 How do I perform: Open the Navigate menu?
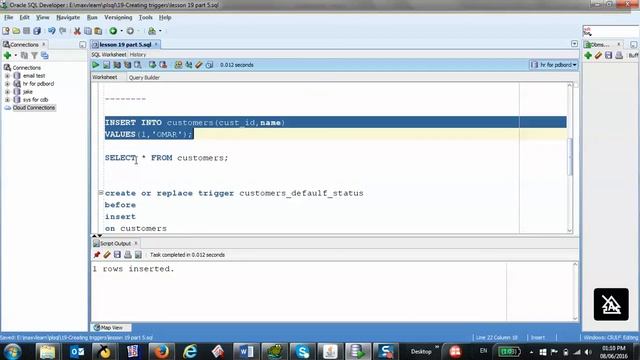pos(68,18)
